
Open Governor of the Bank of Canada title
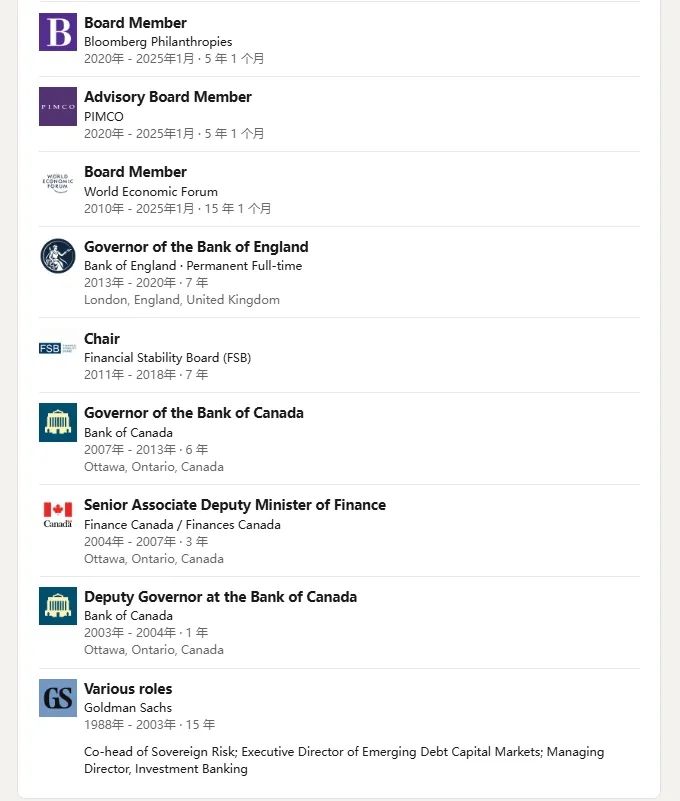(194, 413)
